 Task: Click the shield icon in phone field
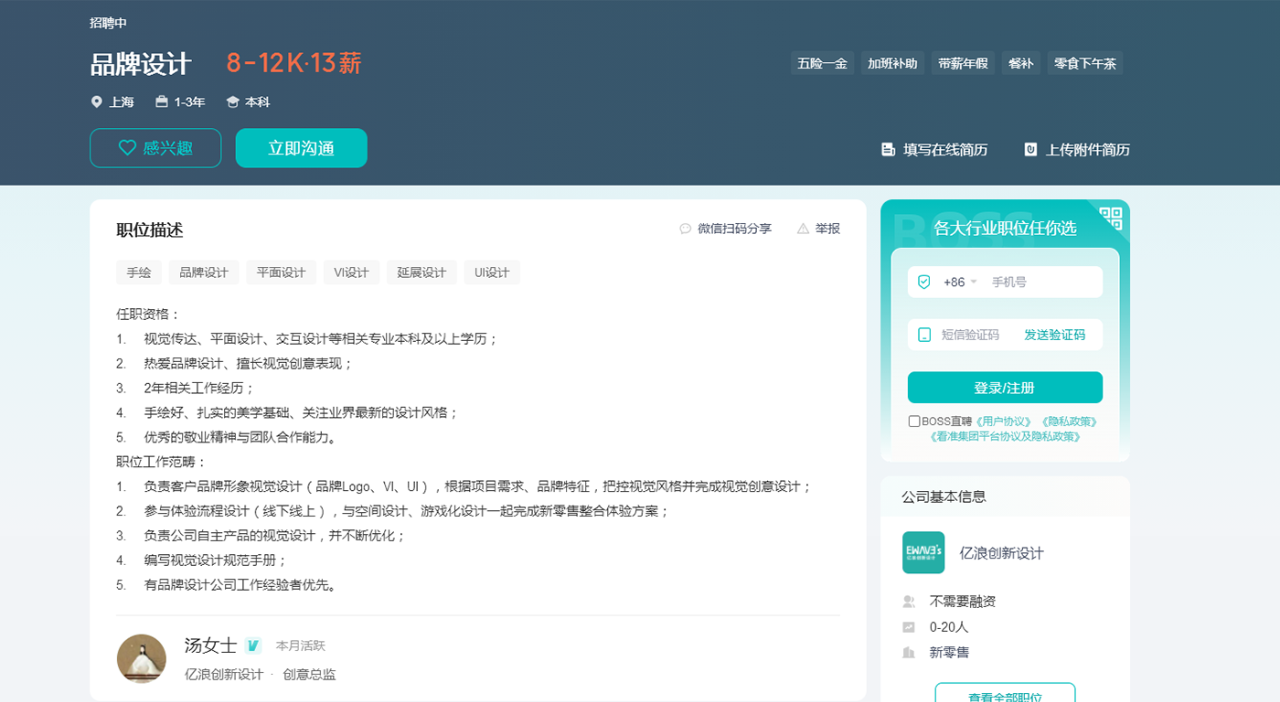coord(924,282)
